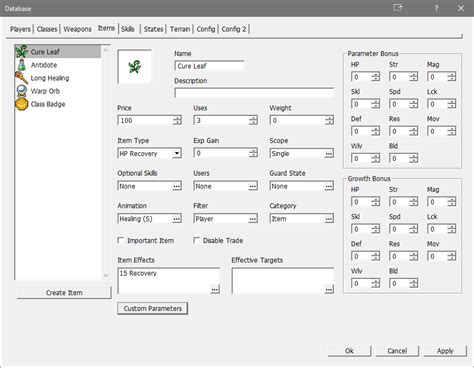Confirm with the Ok button
Viewport: 474px width, 368px height.
click(349, 351)
